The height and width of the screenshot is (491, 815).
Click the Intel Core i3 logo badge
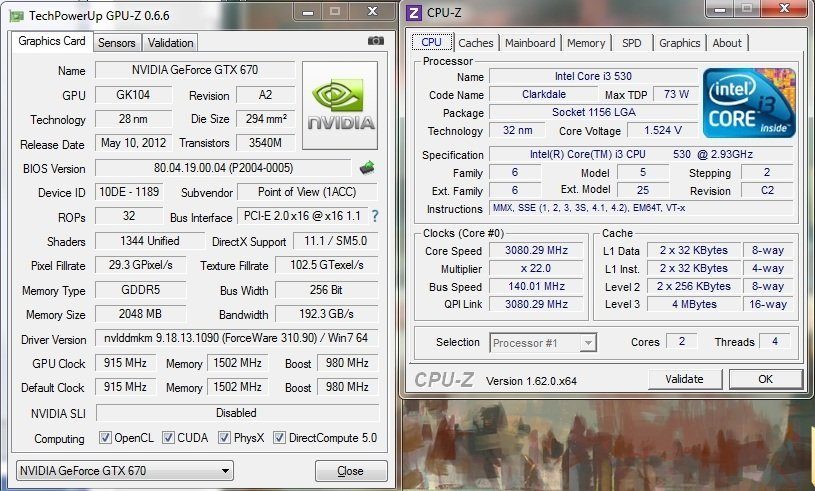point(749,102)
